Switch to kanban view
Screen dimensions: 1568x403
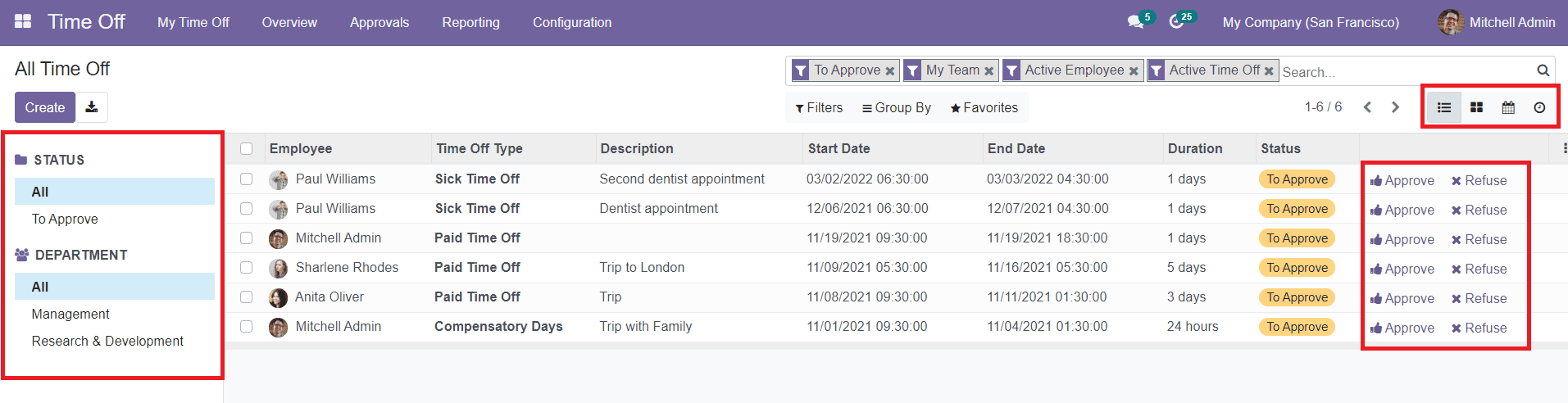tap(1476, 107)
